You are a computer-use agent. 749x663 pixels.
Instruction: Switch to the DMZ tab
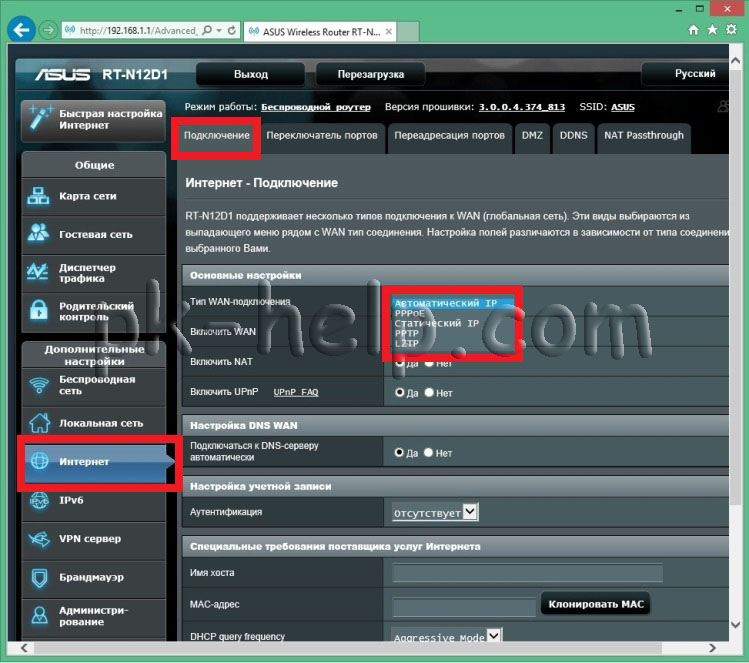tap(532, 136)
